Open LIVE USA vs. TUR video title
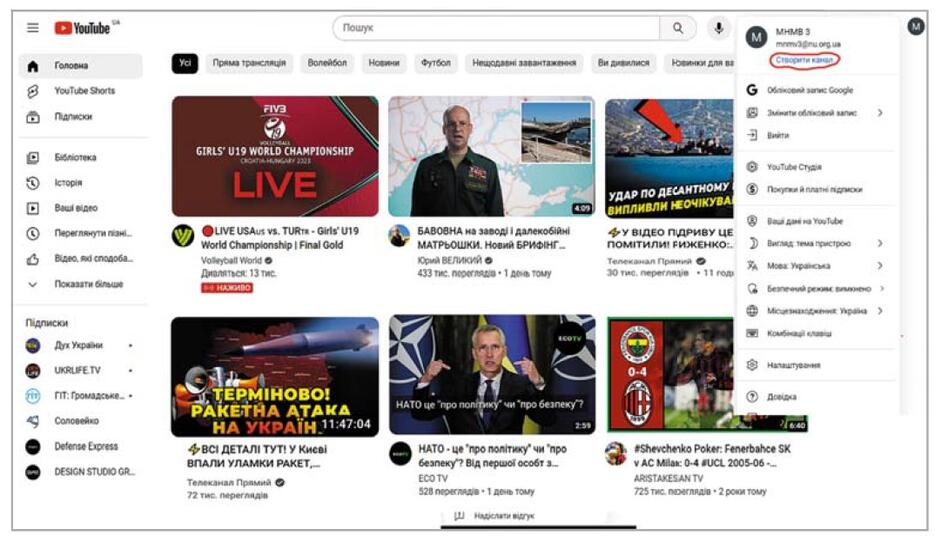 point(280,238)
